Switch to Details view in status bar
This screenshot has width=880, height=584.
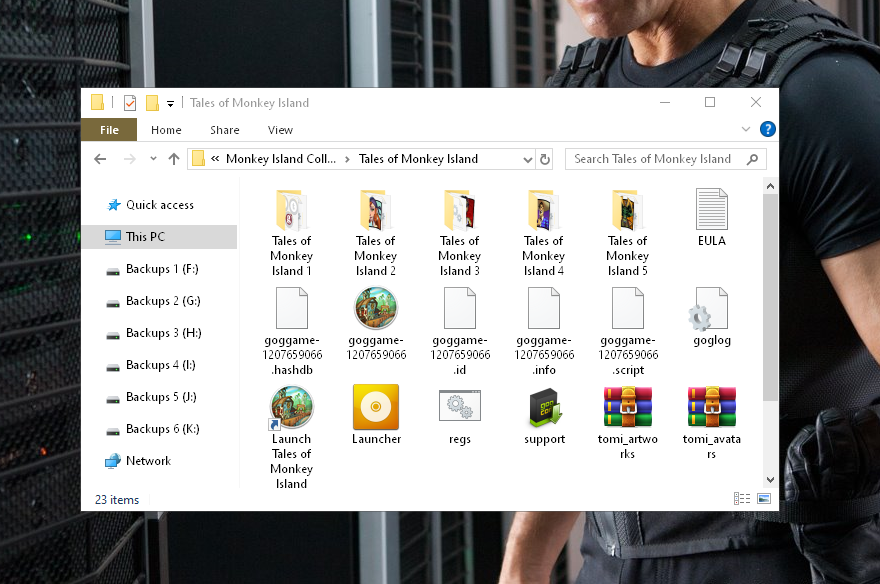(742, 499)
